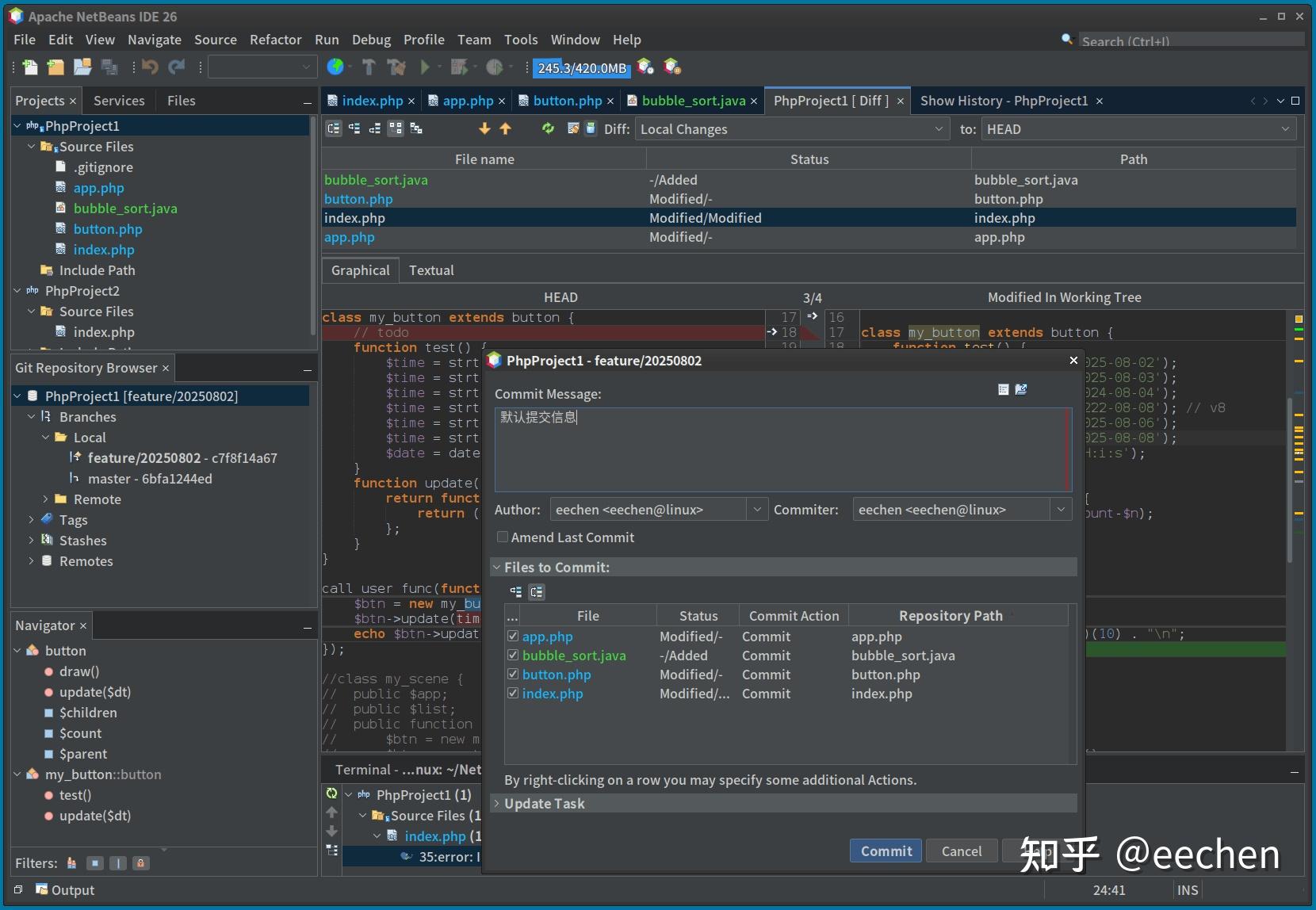Collapse the Files to Commit section
Screen dimensions: 1316x910
point(497,567)
